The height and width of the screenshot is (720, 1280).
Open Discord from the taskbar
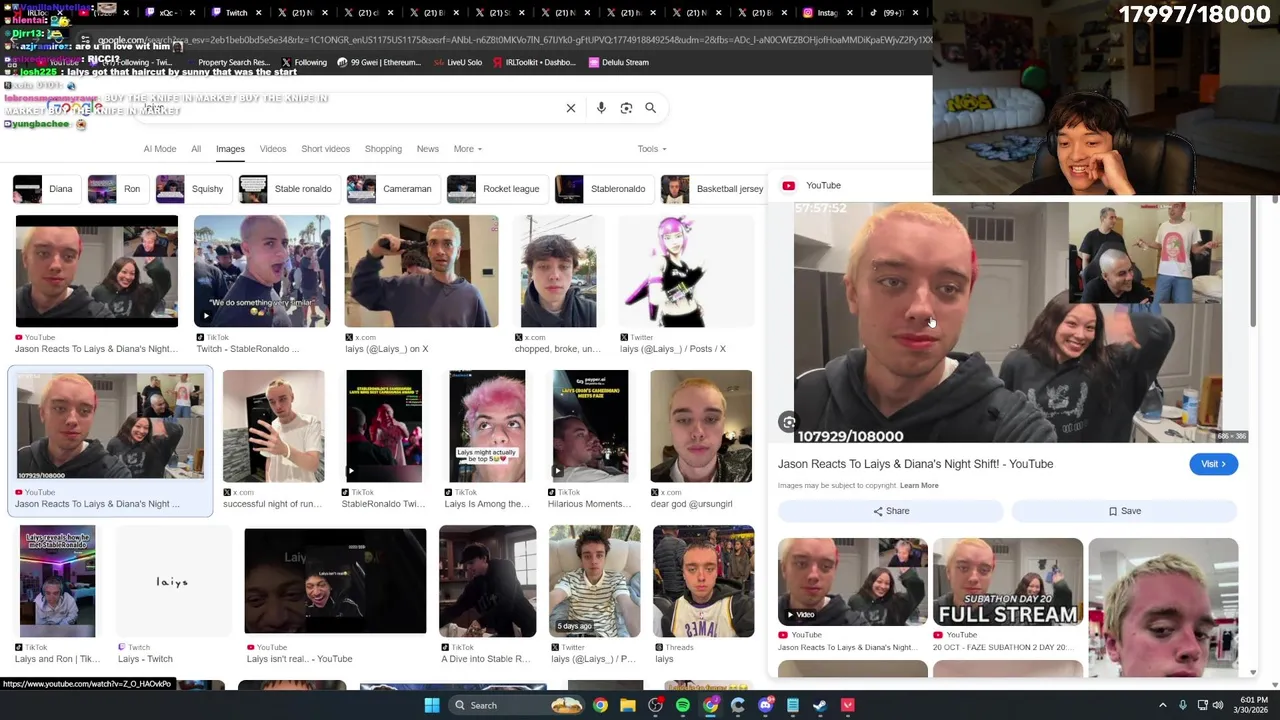[x=765, y=705]
